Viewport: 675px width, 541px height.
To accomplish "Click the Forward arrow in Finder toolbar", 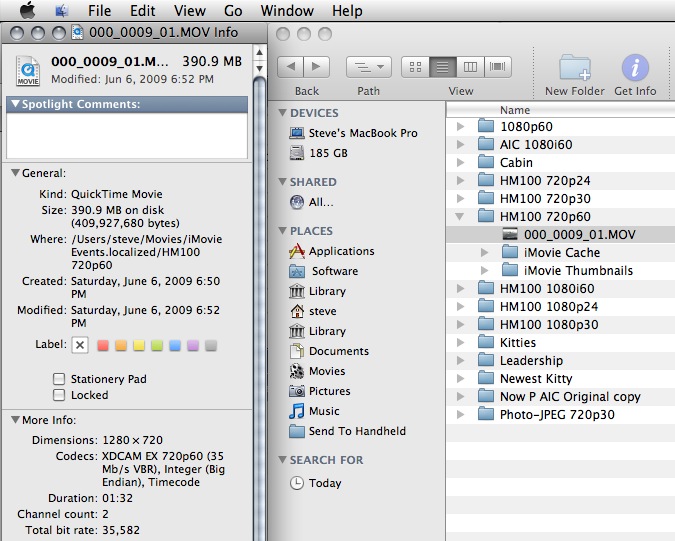I will (317, 67).
